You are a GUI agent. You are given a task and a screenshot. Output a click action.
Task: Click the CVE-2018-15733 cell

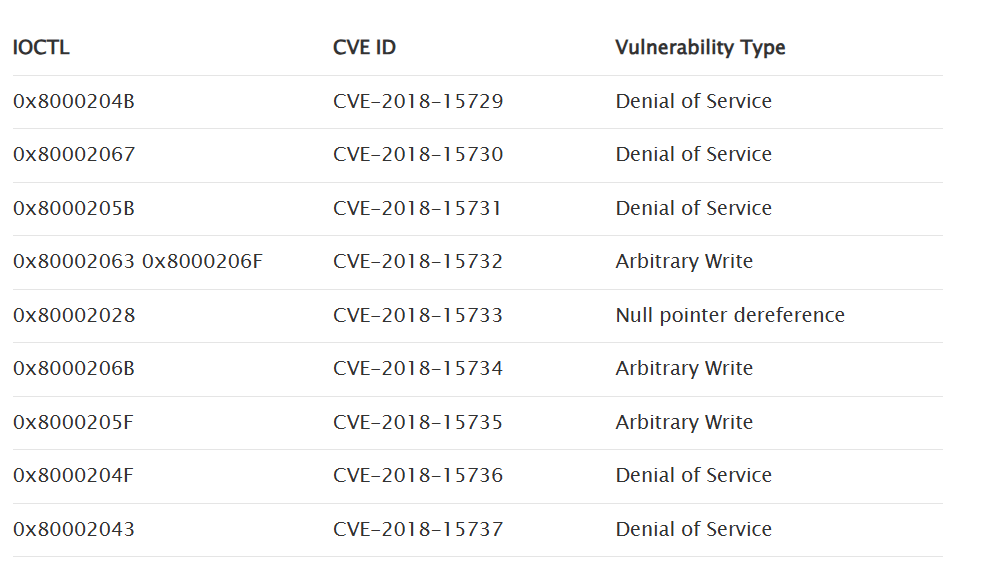[x=418, y=316]
